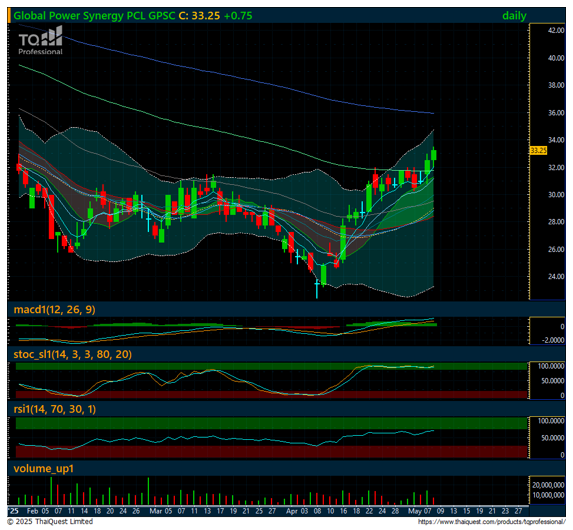
Task: Click the chart title Global Power Synergy PCL GPSC
Action: coord(94,16)
